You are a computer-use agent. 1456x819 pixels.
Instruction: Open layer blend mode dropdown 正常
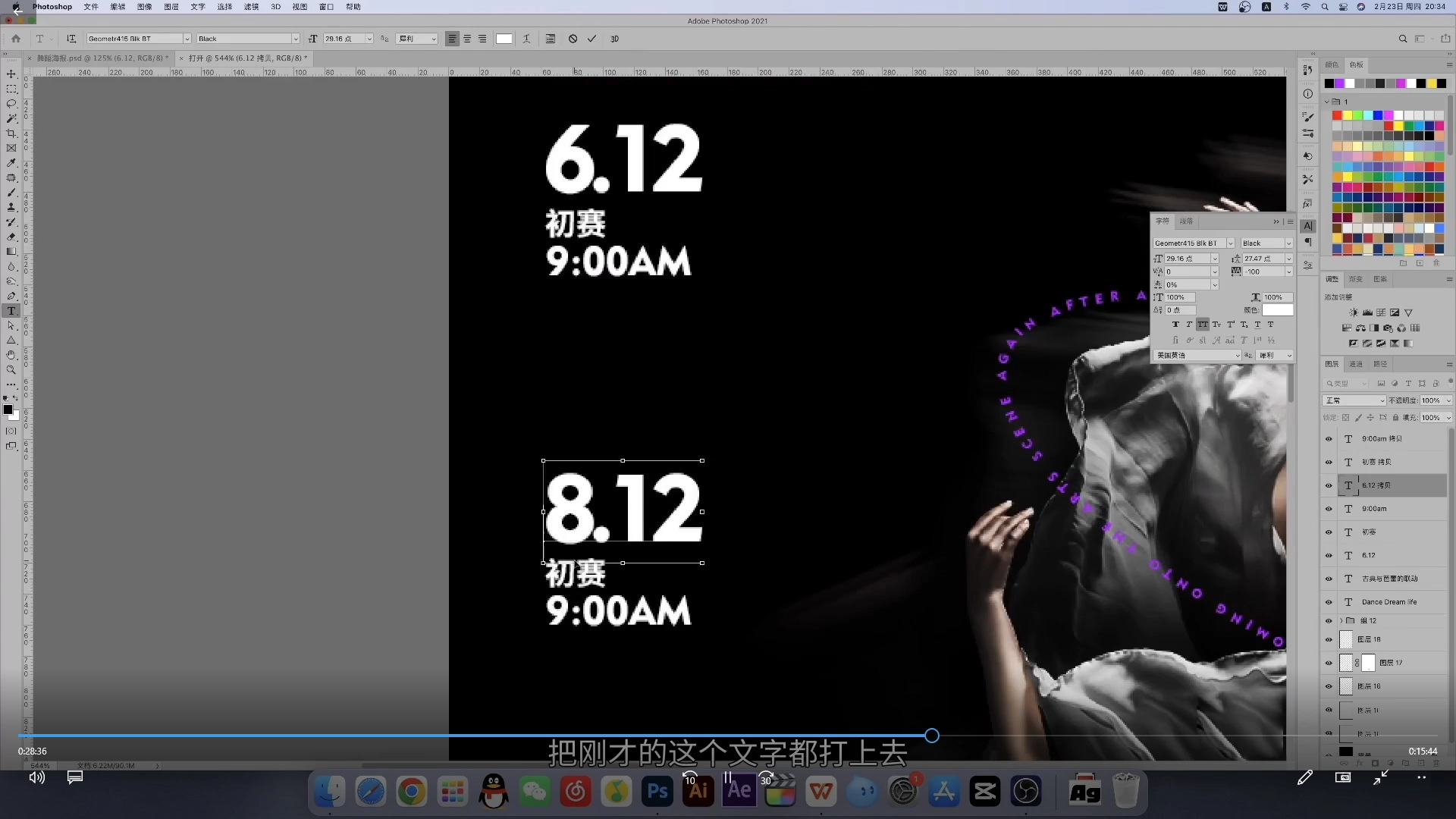tap(1354, 400)
